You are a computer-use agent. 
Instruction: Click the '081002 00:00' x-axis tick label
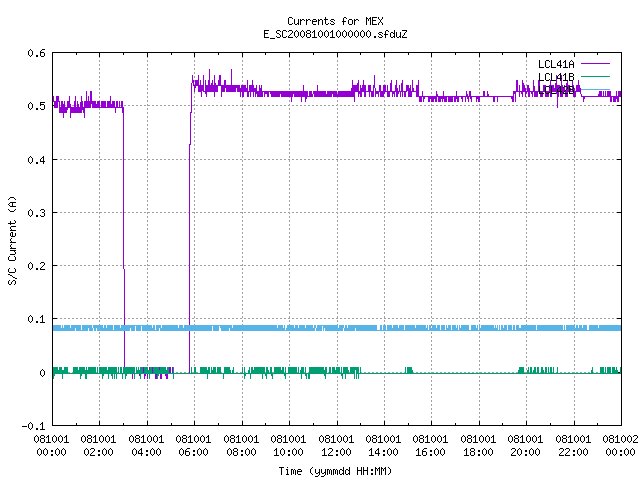[620, 446]
